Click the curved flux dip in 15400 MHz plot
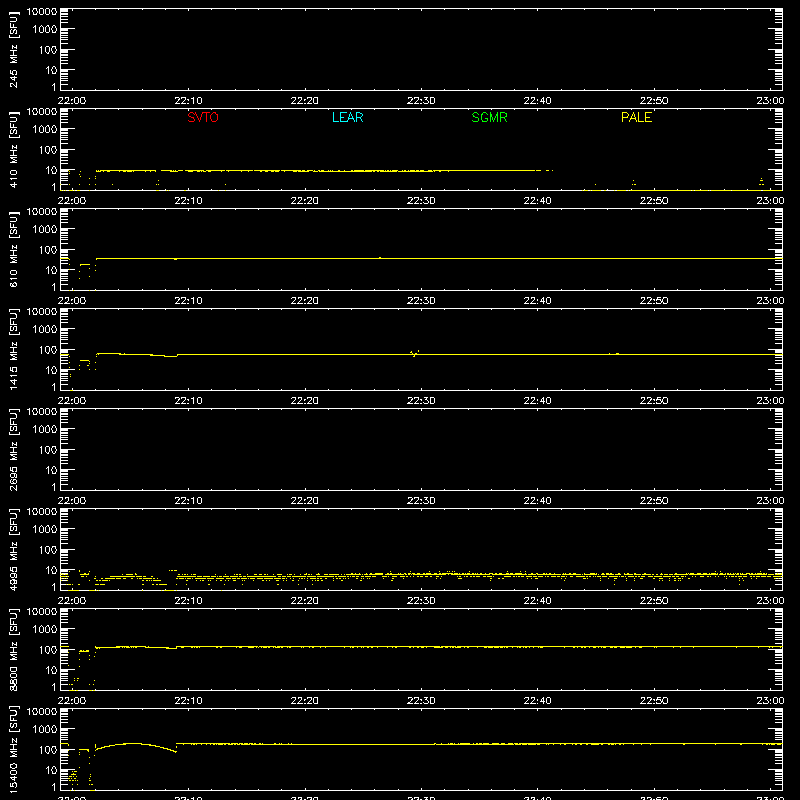Image resolution: width=800 pixels, height=800 pixels. point(136,746)
